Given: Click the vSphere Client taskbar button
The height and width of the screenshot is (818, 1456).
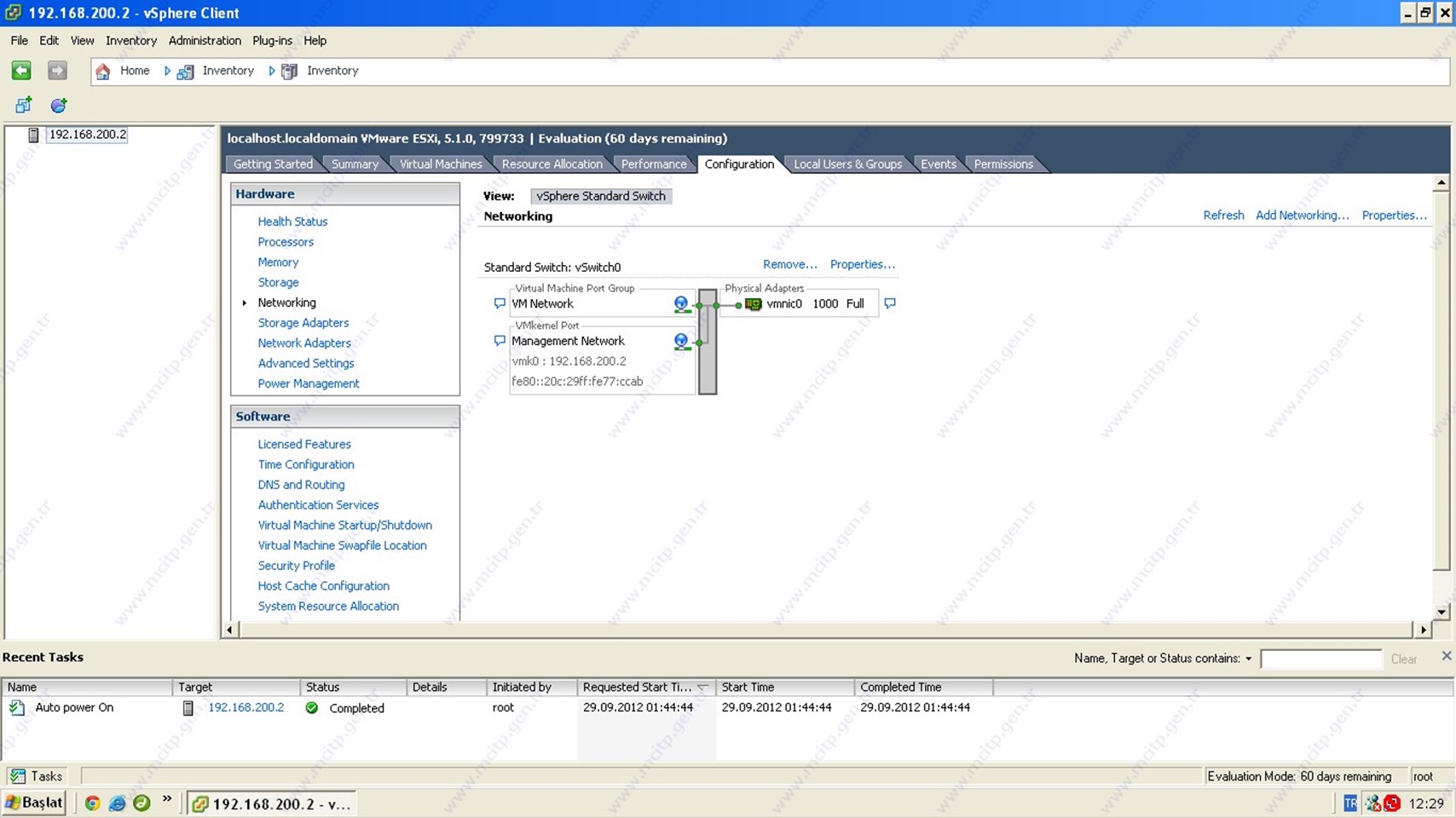Looking at the screenshot, I should (271, 804).
